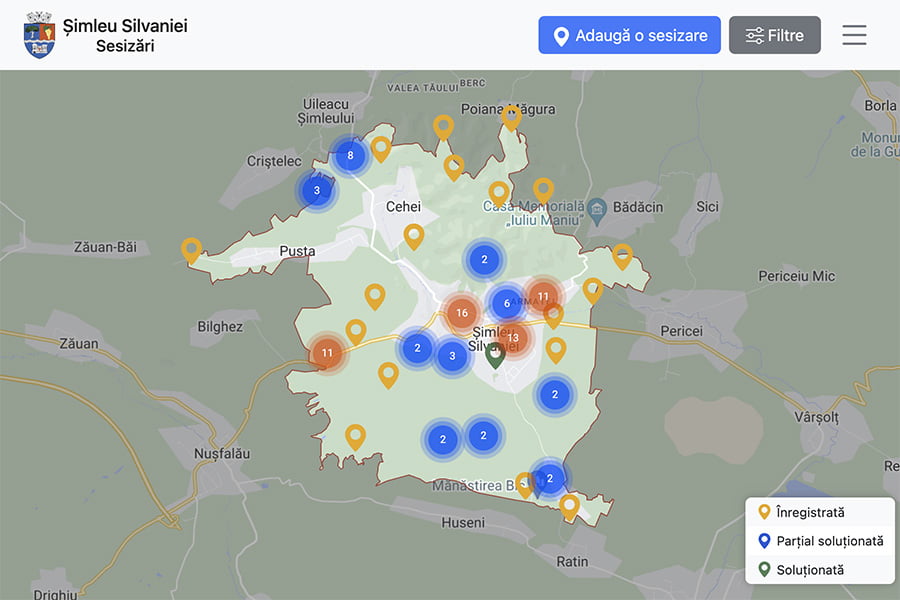Click the Parțial soluționată legend entry

tap(821, 541)
